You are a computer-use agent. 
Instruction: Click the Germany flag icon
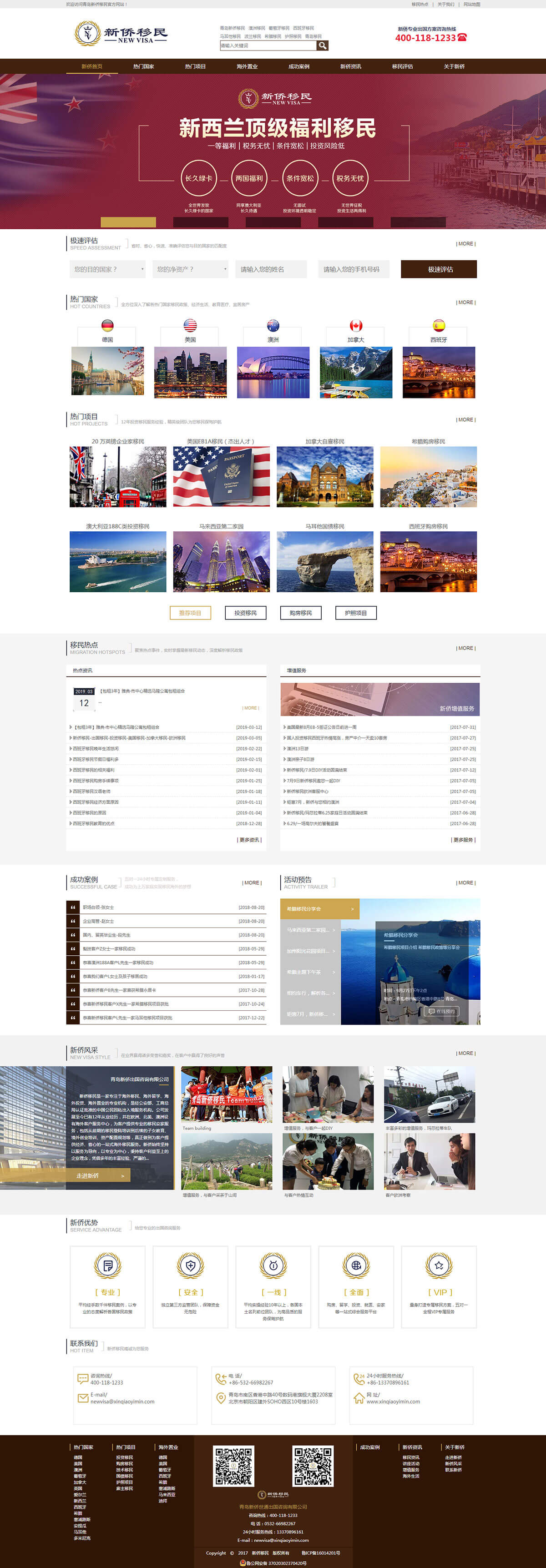tap(107, 325)
